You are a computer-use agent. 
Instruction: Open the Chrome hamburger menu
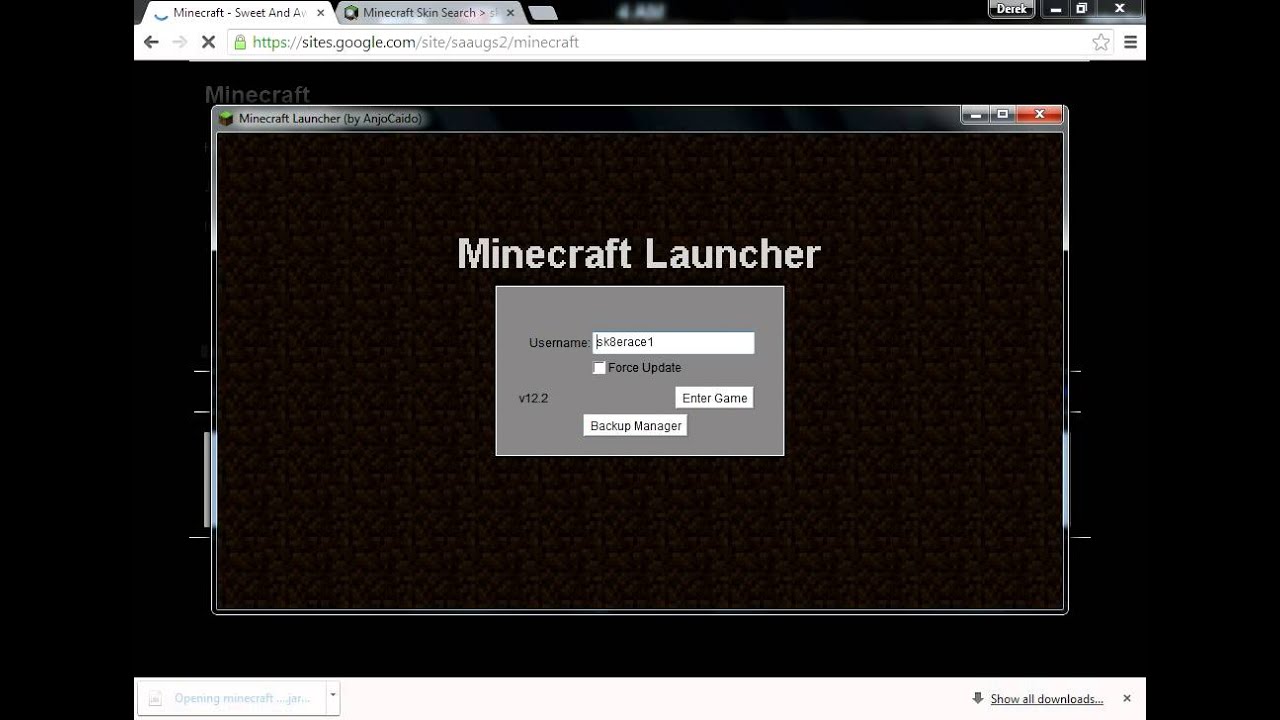(1131, 42)
